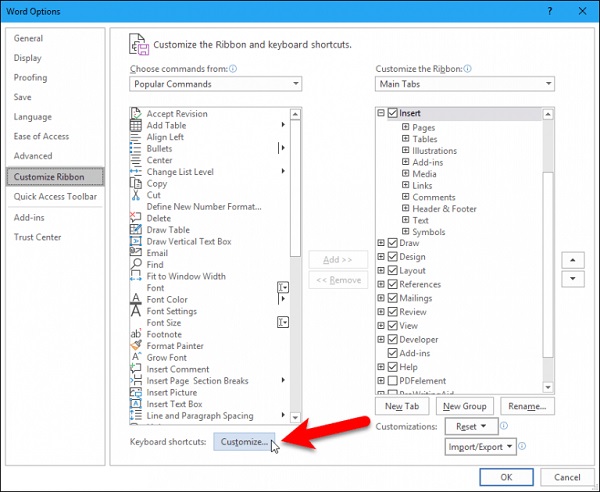Toggle the Developer tab checkbox
Screen dimensions: 600x492
coord(393,339)
